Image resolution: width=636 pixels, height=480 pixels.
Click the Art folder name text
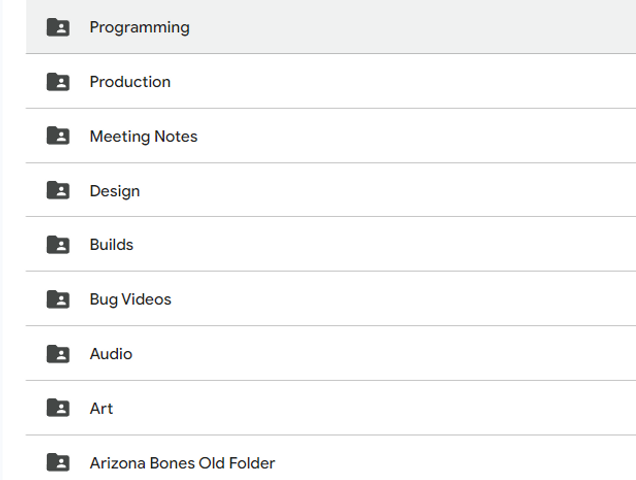tap(101, 408)
